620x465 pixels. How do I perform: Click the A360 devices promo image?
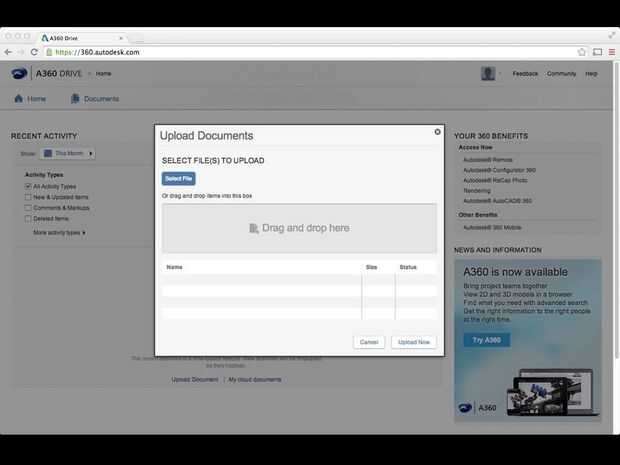[x=553, y=391]
